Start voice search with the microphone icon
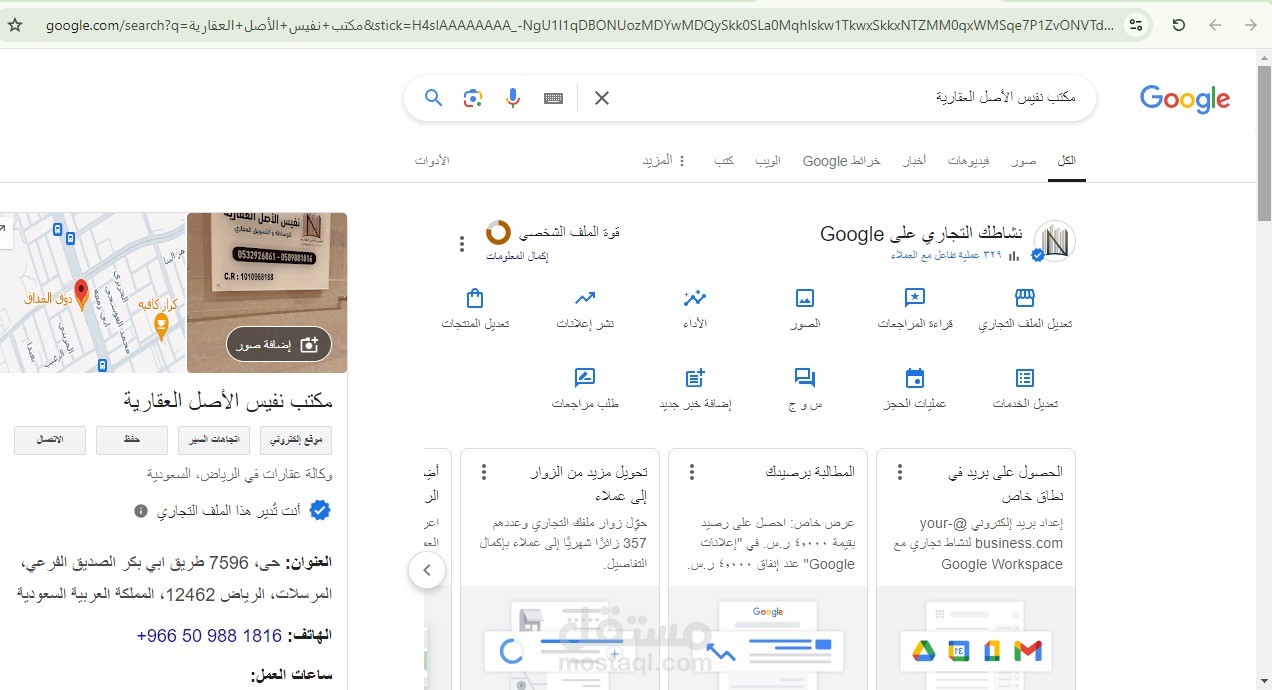Image resolution: width=1272 pixels, height=690 pixels. point(513,97)
